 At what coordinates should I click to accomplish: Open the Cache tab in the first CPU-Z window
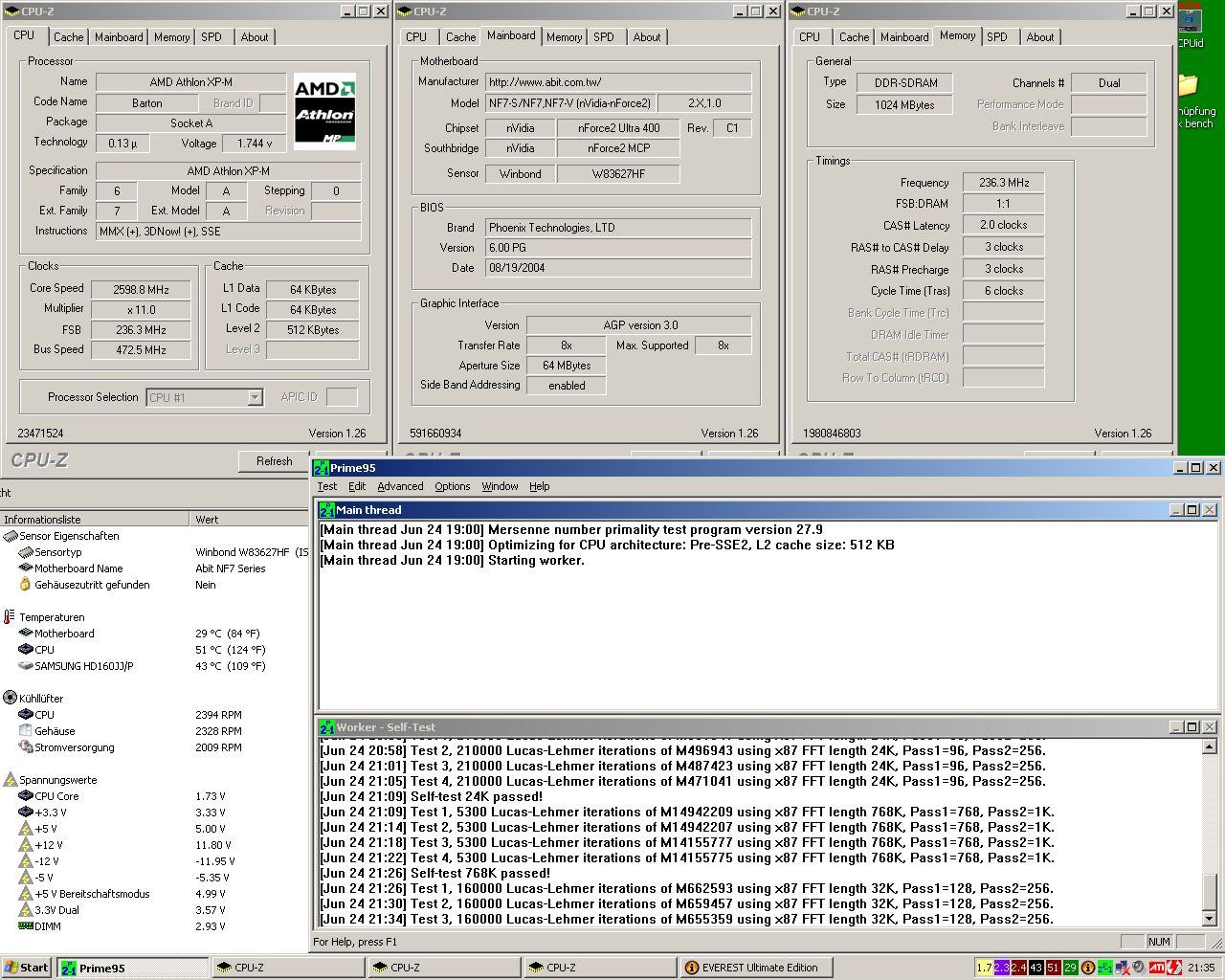coord(68,37)
